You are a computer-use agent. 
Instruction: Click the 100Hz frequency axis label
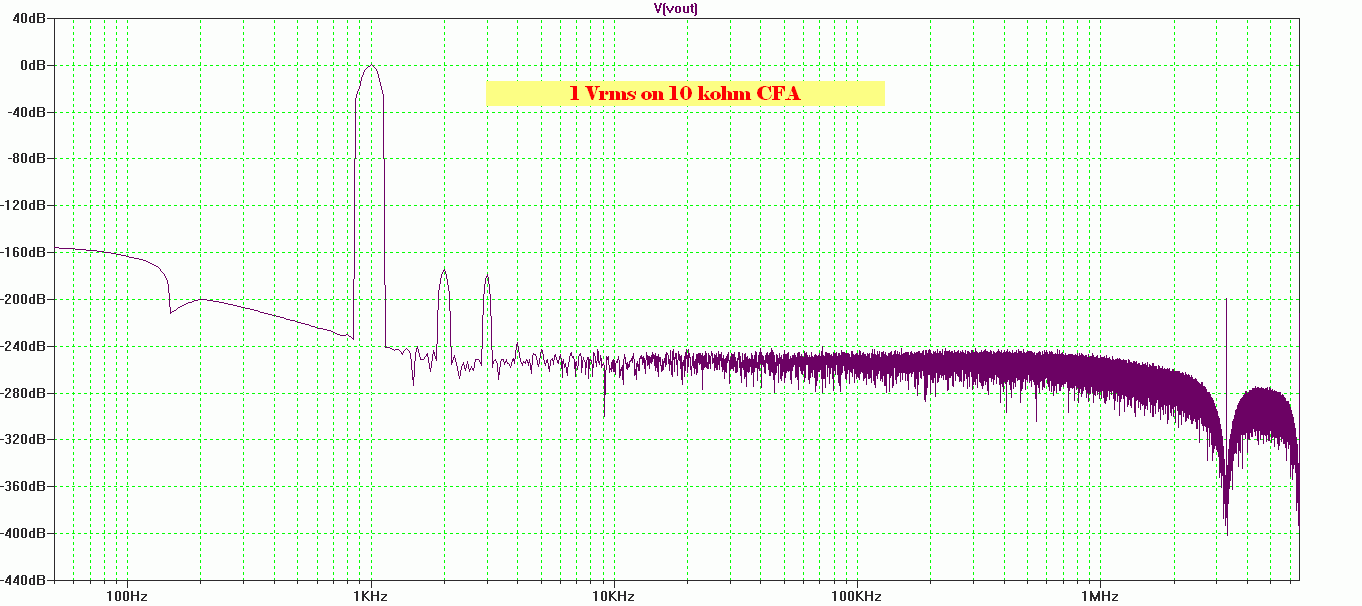point(126,596)
